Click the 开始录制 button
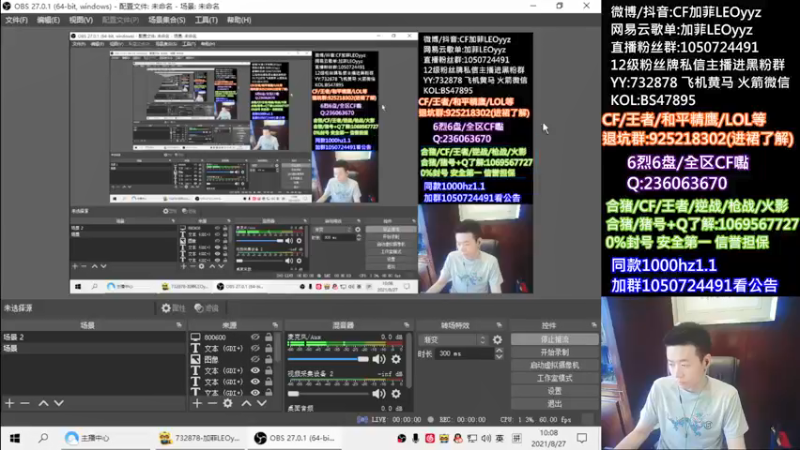800x450 pixels. [x=555, y=352]
